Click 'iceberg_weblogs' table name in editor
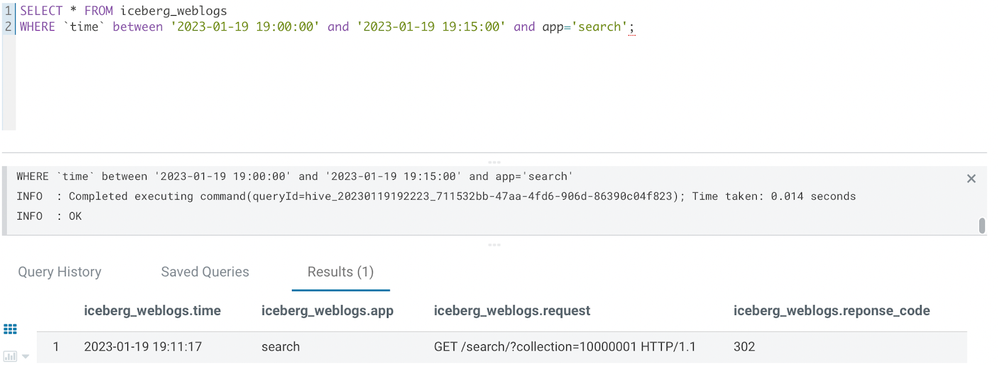This screenshot has width=998, height=365. tap(173, 11)
